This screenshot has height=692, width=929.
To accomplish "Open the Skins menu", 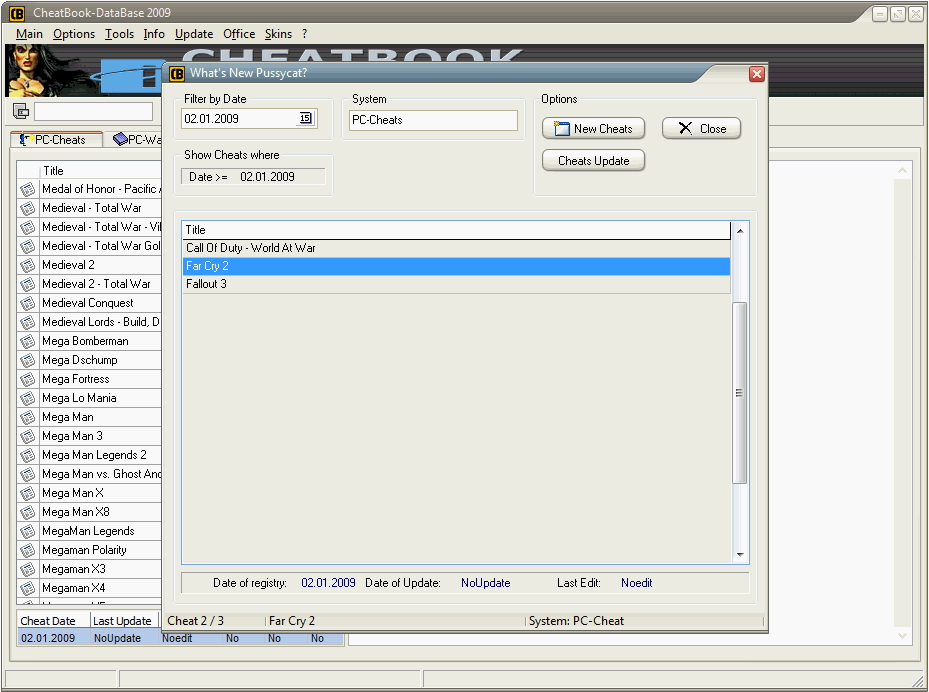I will [278, 34].
